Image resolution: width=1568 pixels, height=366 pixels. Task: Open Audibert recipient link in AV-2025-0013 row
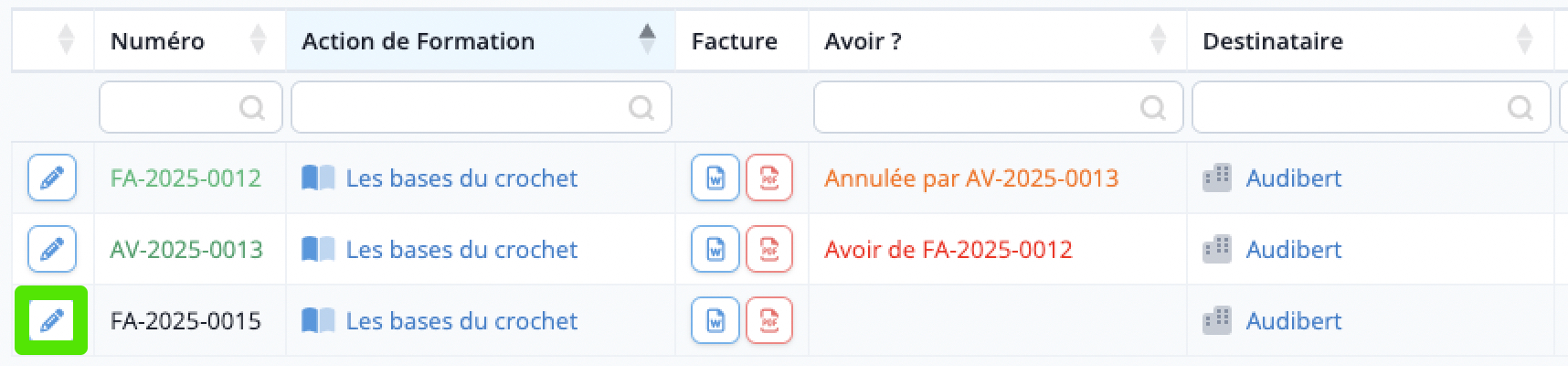1294,249
